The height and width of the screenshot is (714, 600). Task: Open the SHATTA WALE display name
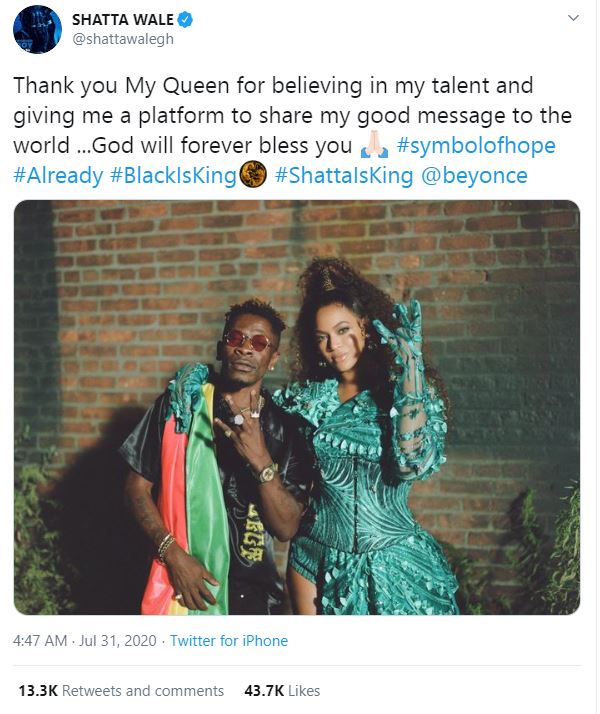tap(123, 20)
